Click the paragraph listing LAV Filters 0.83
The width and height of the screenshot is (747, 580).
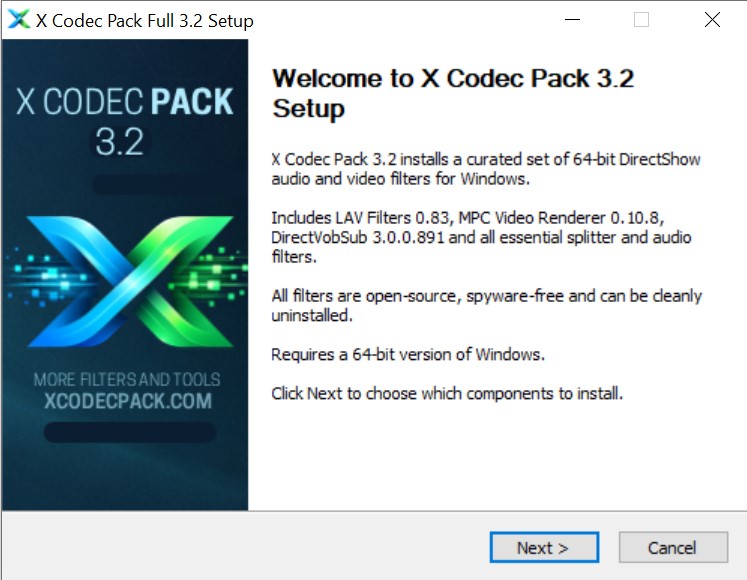tap(481, 237)
